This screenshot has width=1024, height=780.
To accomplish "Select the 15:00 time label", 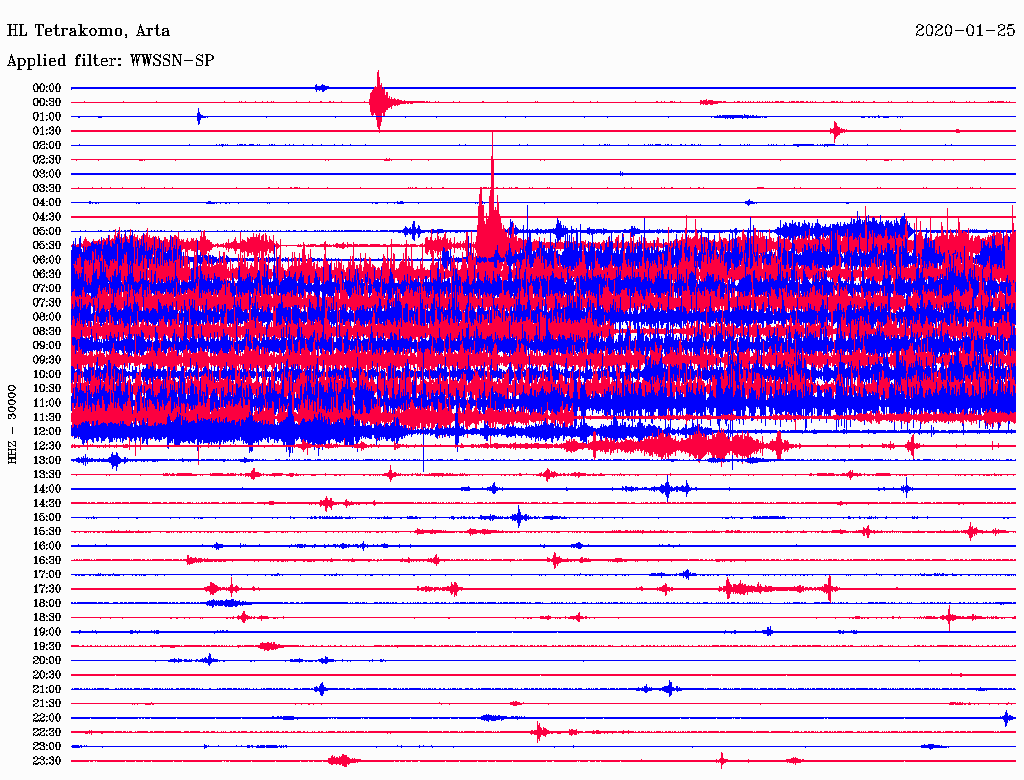I will [47, 517].
